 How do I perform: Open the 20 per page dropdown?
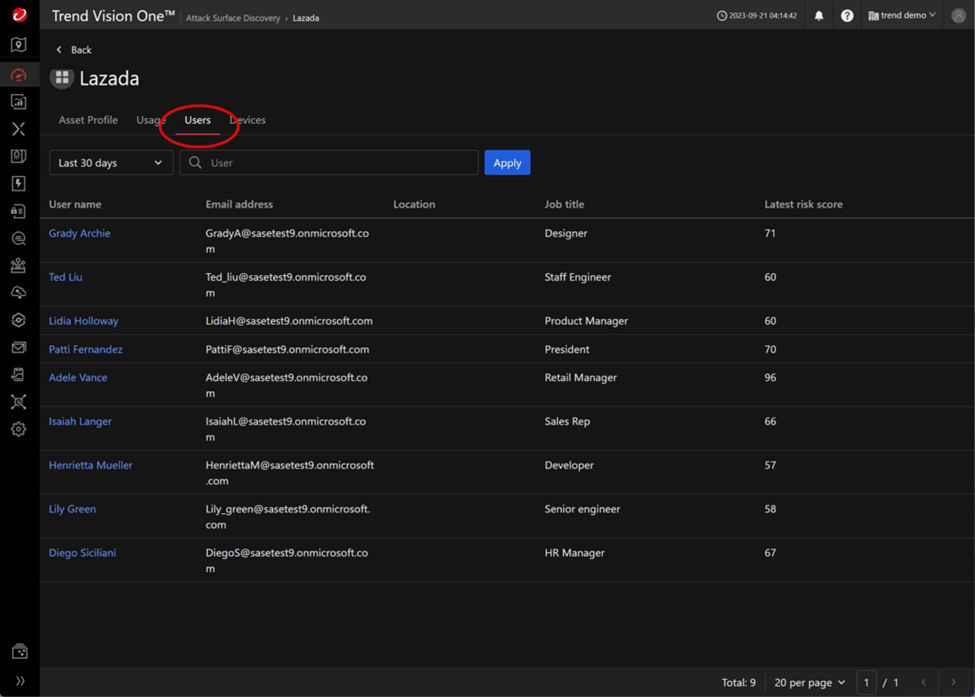point(810,682)
